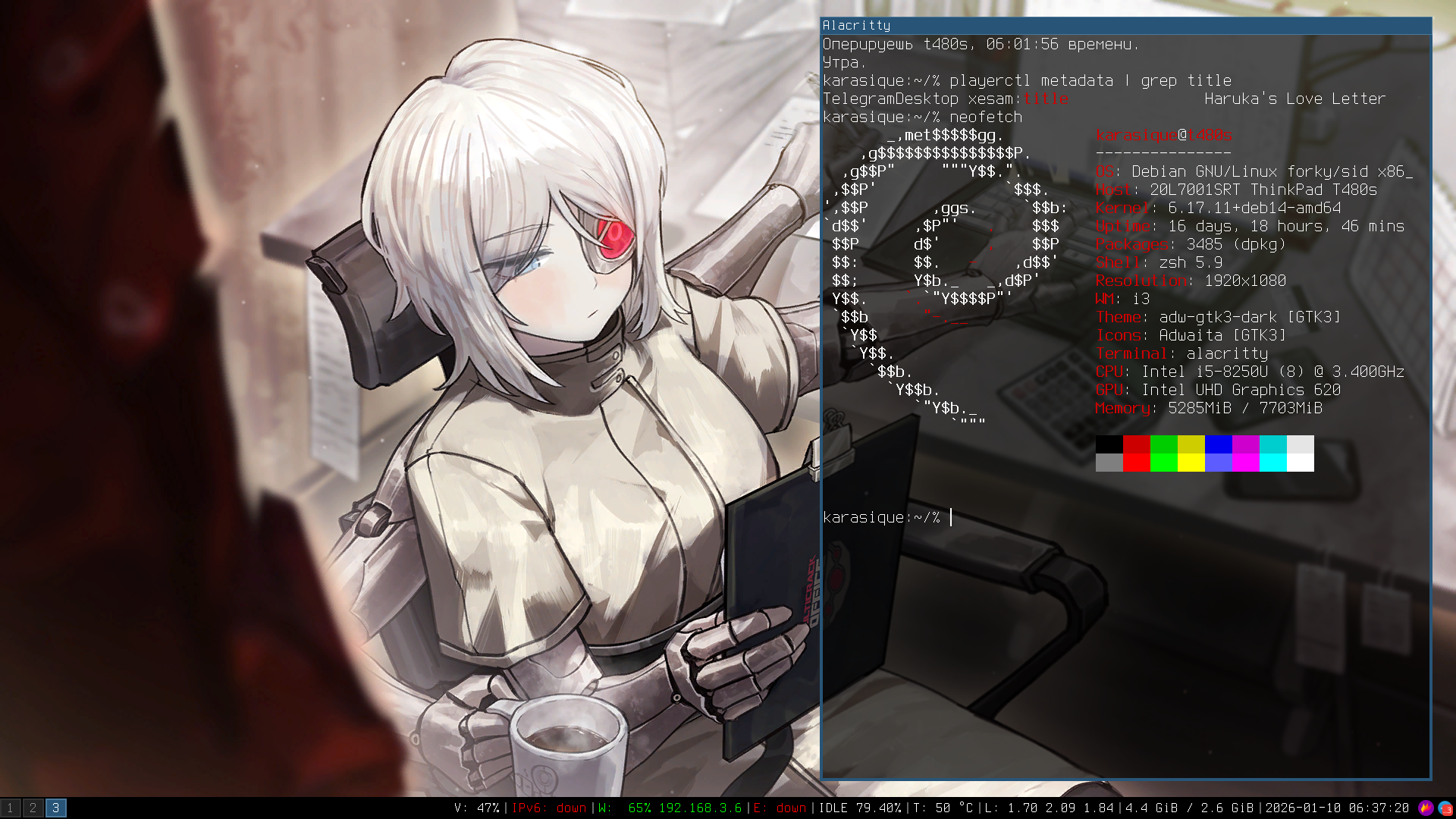Click the Ethernet E: down block

point(780,808)
